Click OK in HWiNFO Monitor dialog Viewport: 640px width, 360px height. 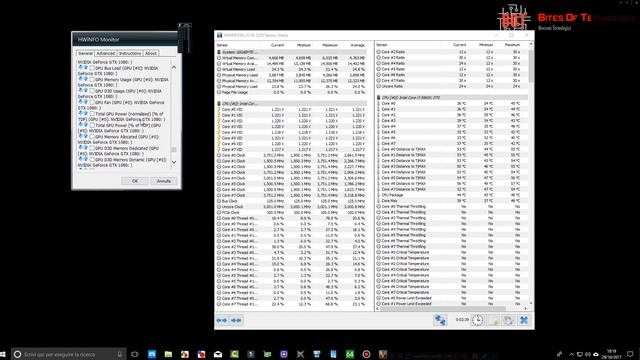pyautogui.click(x=135, y=181)
